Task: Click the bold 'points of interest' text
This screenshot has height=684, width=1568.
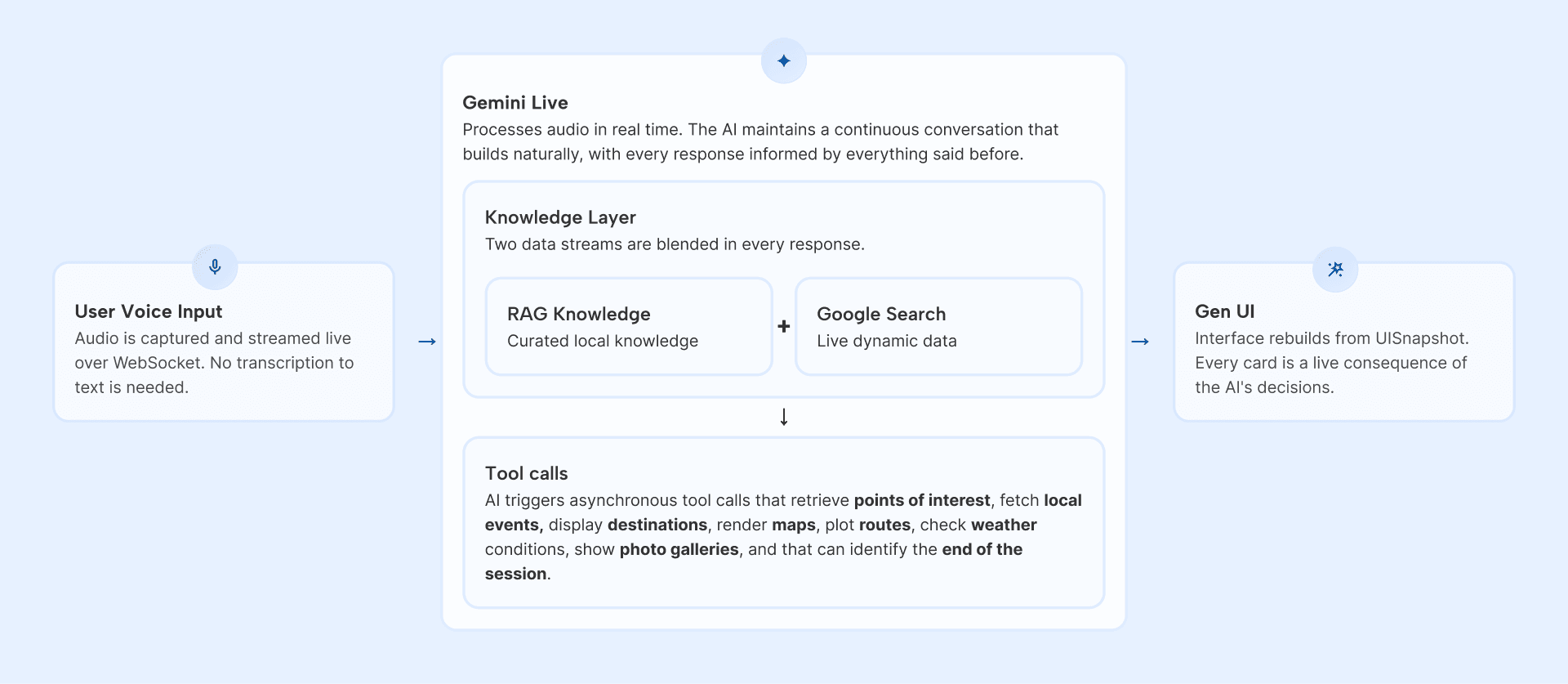Action: point(922,500)
